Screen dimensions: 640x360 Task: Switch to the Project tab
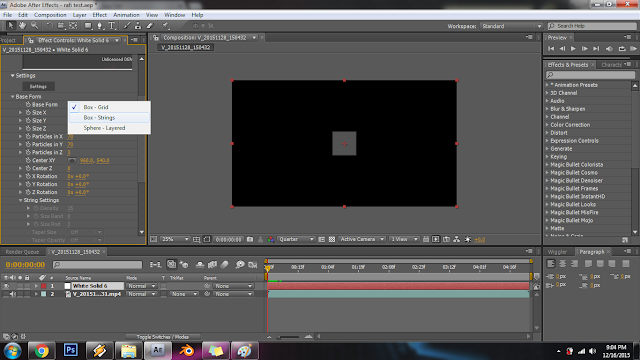coord(9,40)
